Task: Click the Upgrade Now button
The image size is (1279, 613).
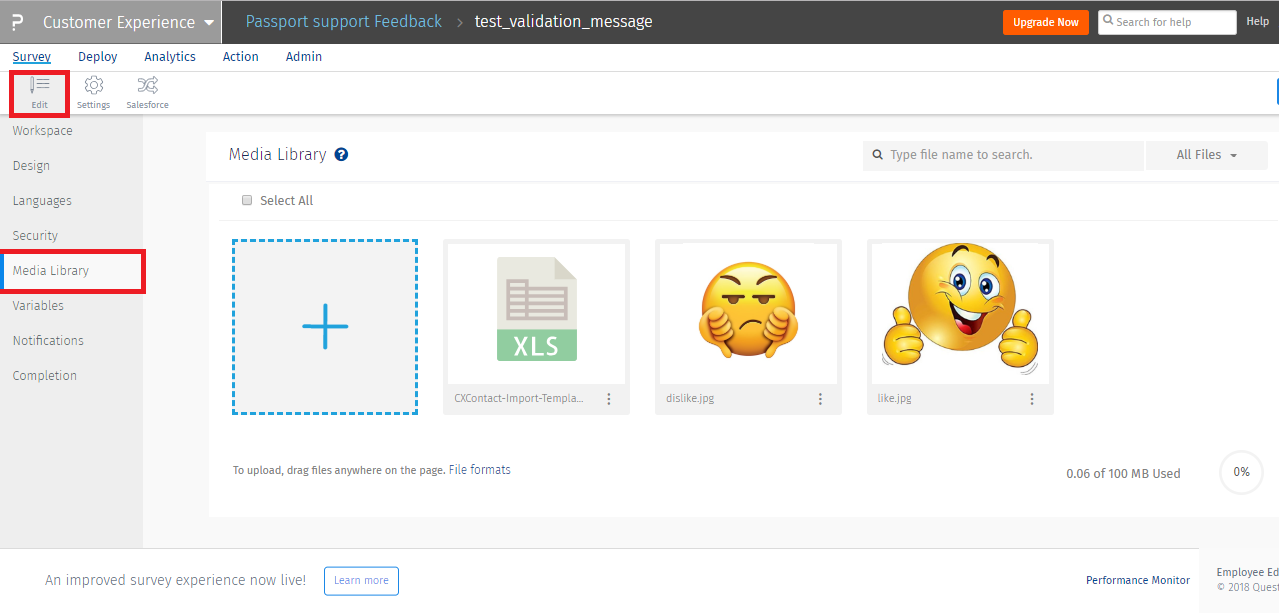Action: point(1046,22)
